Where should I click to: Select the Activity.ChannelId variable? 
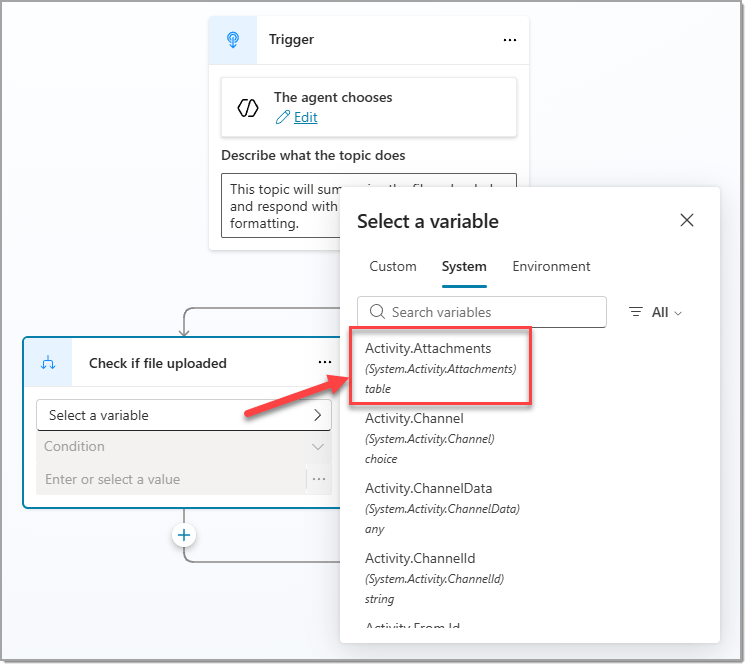(436, 580)
